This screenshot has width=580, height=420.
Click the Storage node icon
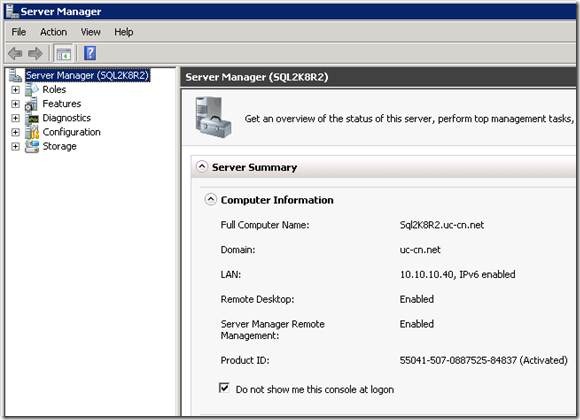point(32,147)
